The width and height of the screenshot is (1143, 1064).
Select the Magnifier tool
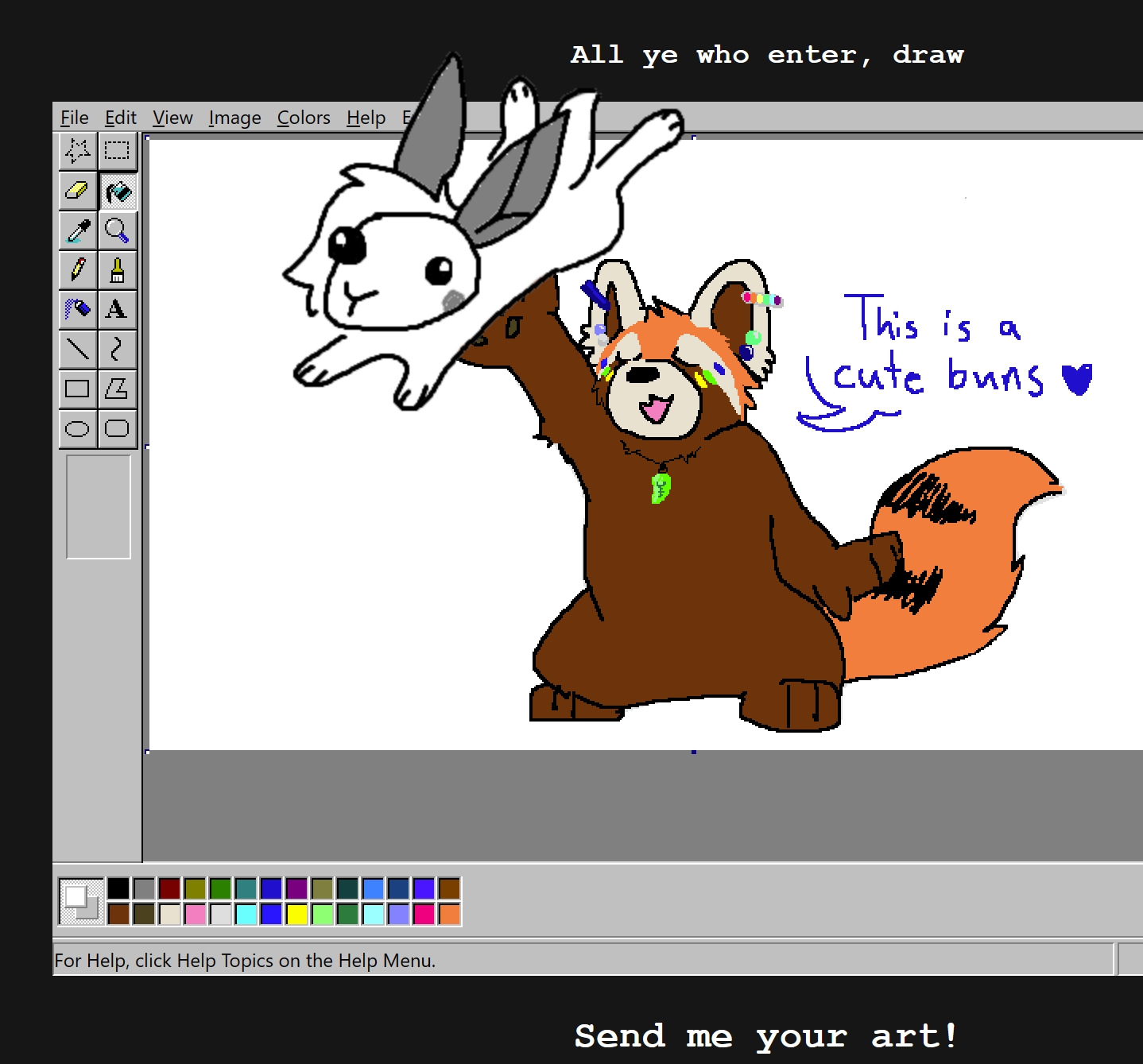[118, 230]
